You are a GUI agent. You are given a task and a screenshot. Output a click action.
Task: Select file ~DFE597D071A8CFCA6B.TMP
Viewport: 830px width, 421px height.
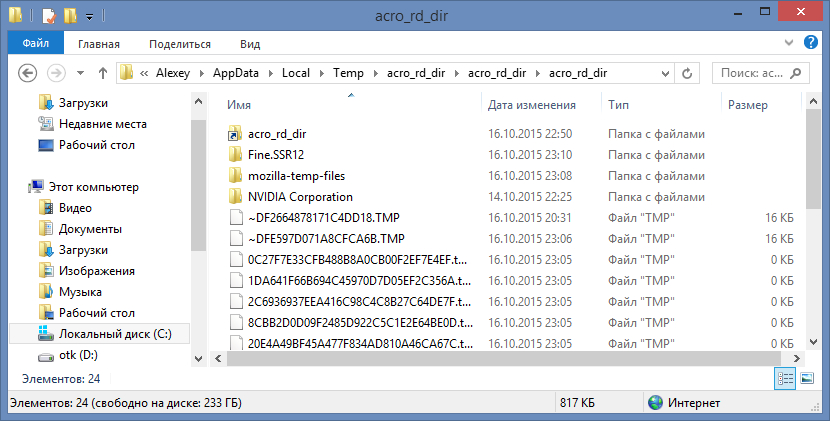[x=327, y=239]
